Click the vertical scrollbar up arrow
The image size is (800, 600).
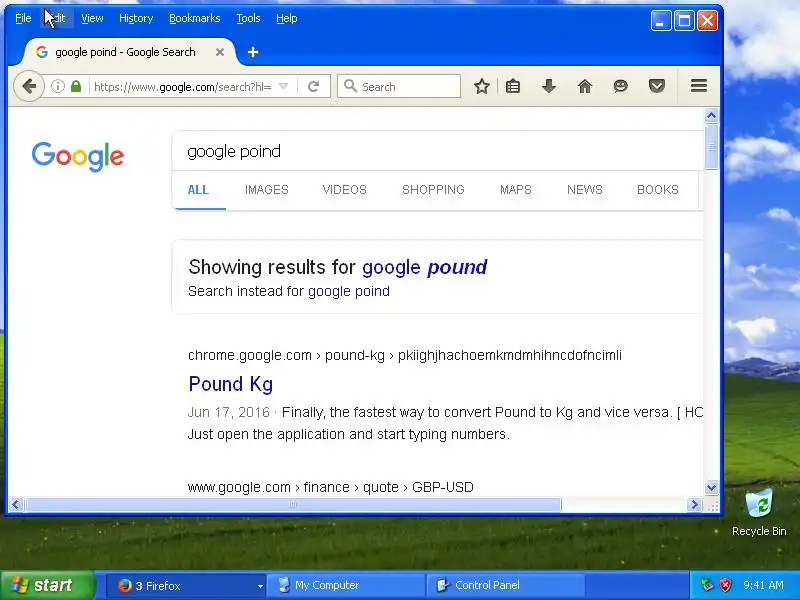point(712,116)
